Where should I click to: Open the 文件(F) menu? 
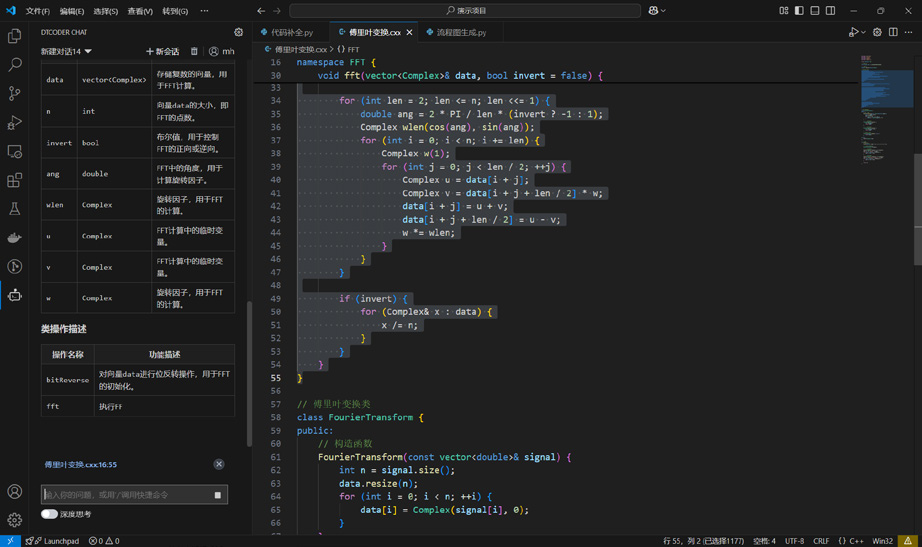tap(37, 11)
